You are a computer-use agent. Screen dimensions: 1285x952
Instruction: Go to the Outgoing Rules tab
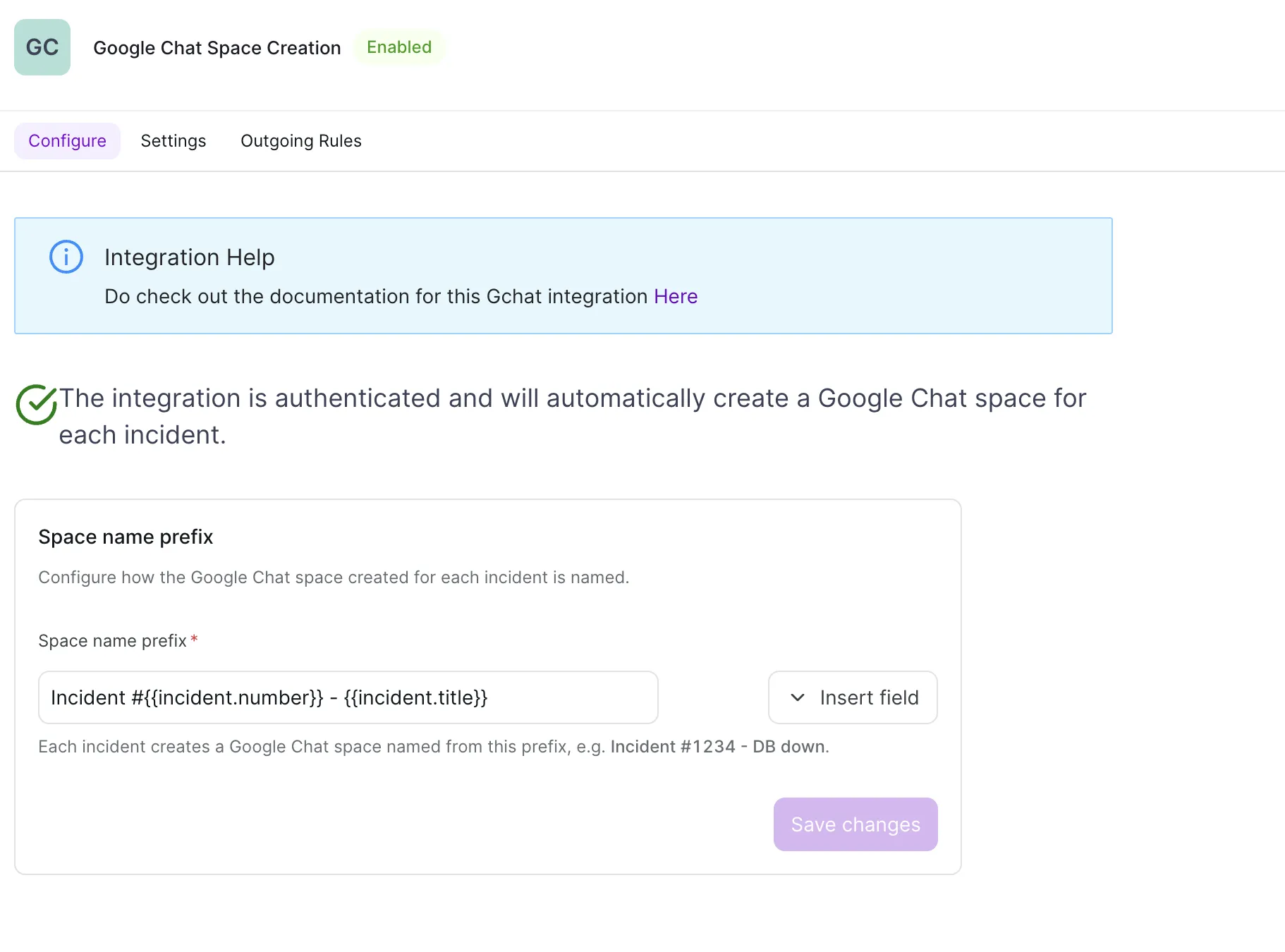(x=301, y=141)
